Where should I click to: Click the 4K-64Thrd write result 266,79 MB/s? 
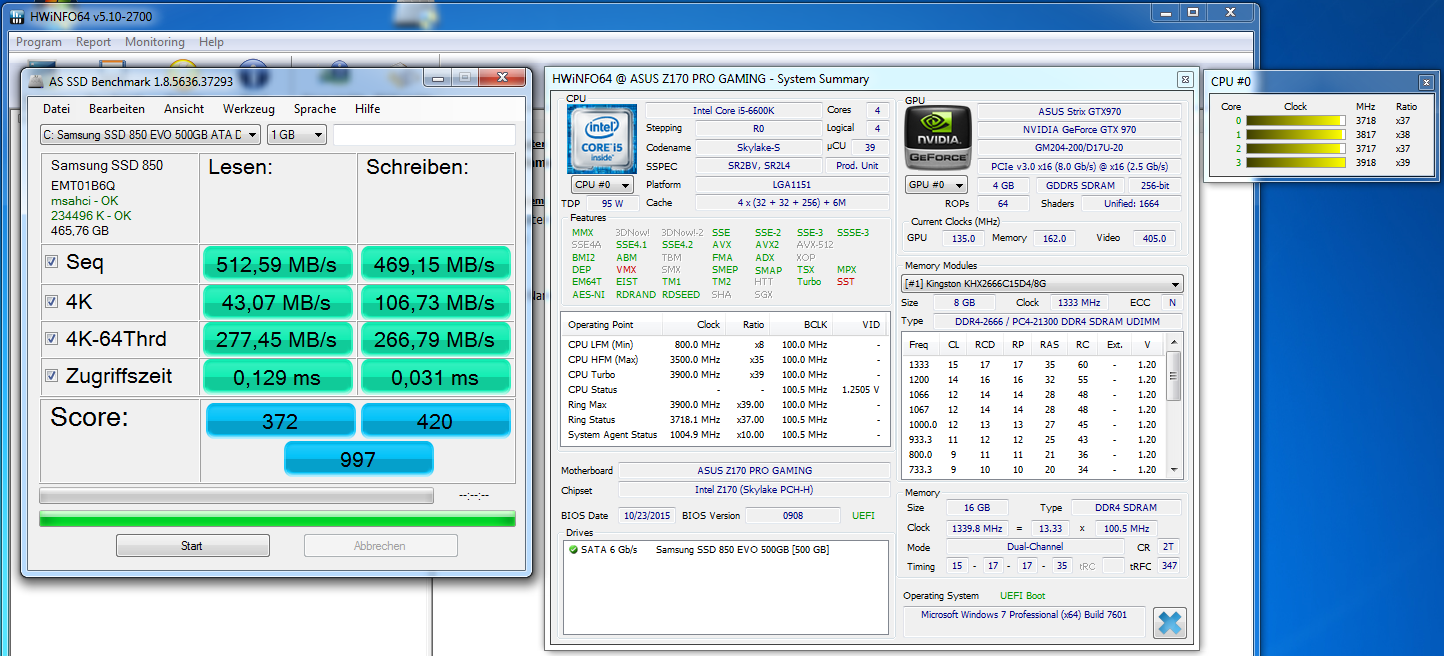point(435,340)
